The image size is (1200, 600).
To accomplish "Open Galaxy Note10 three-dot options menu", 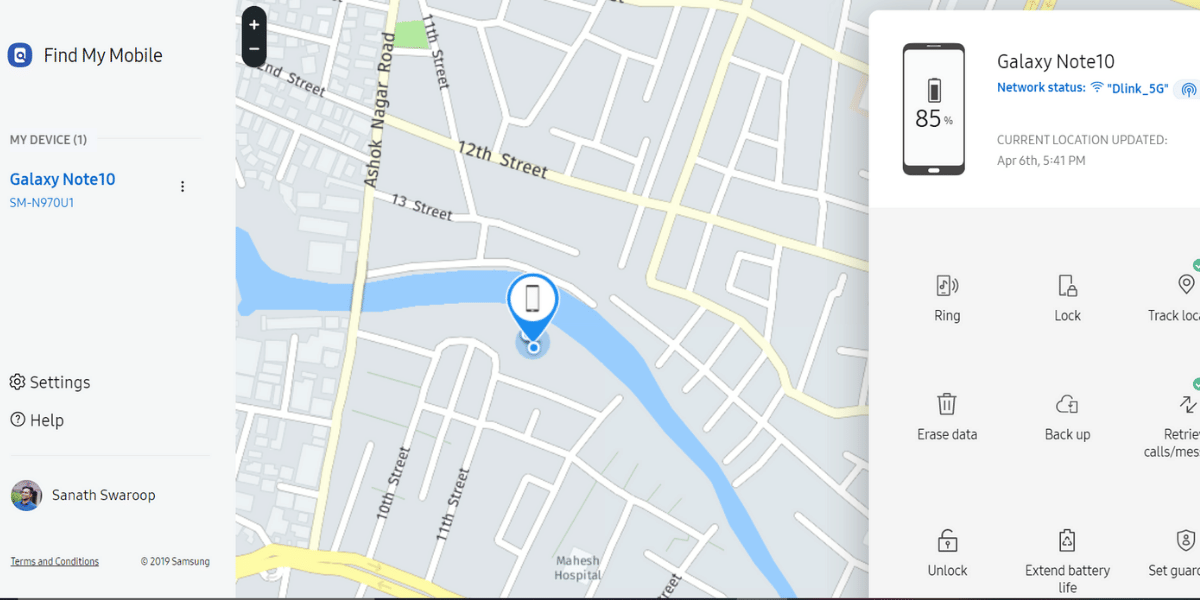I will click(182, 186).
